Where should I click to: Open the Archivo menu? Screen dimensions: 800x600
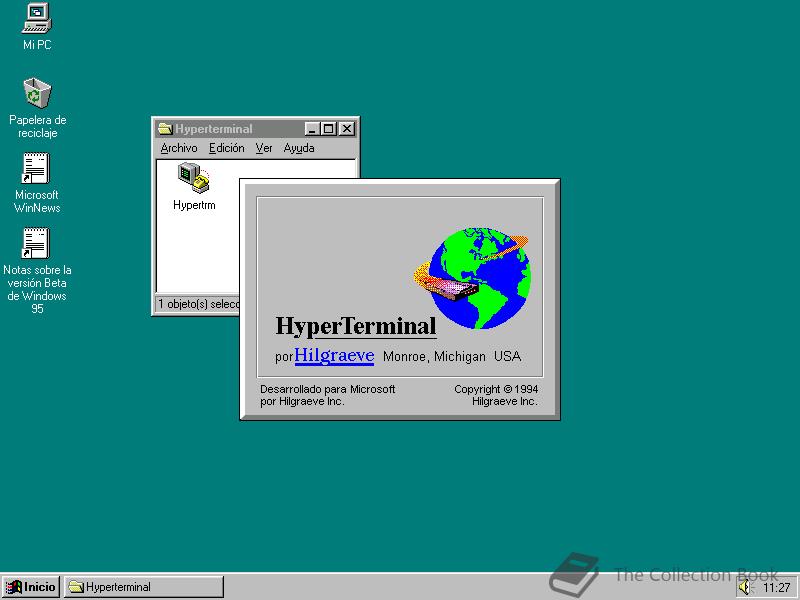[x=179, y=148]
